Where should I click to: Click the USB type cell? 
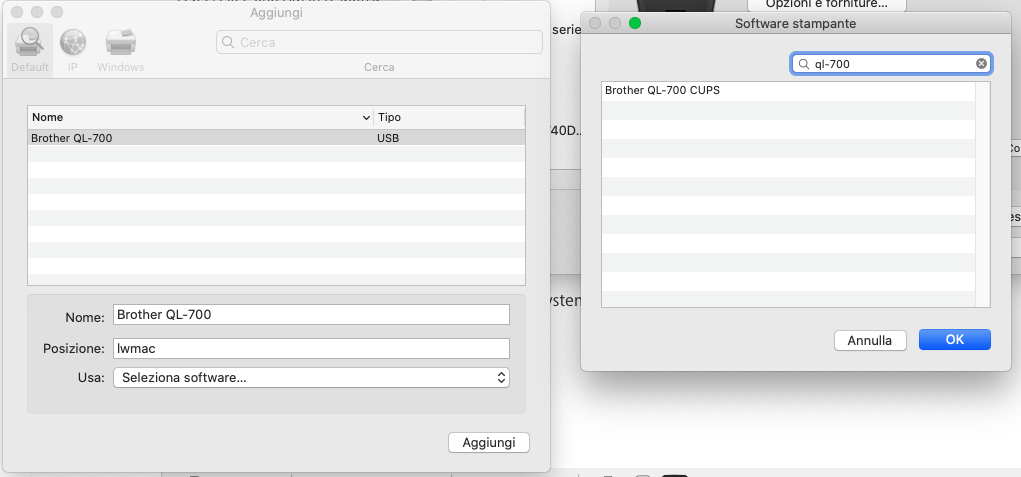pyautogui.click(x=388, y=138)
